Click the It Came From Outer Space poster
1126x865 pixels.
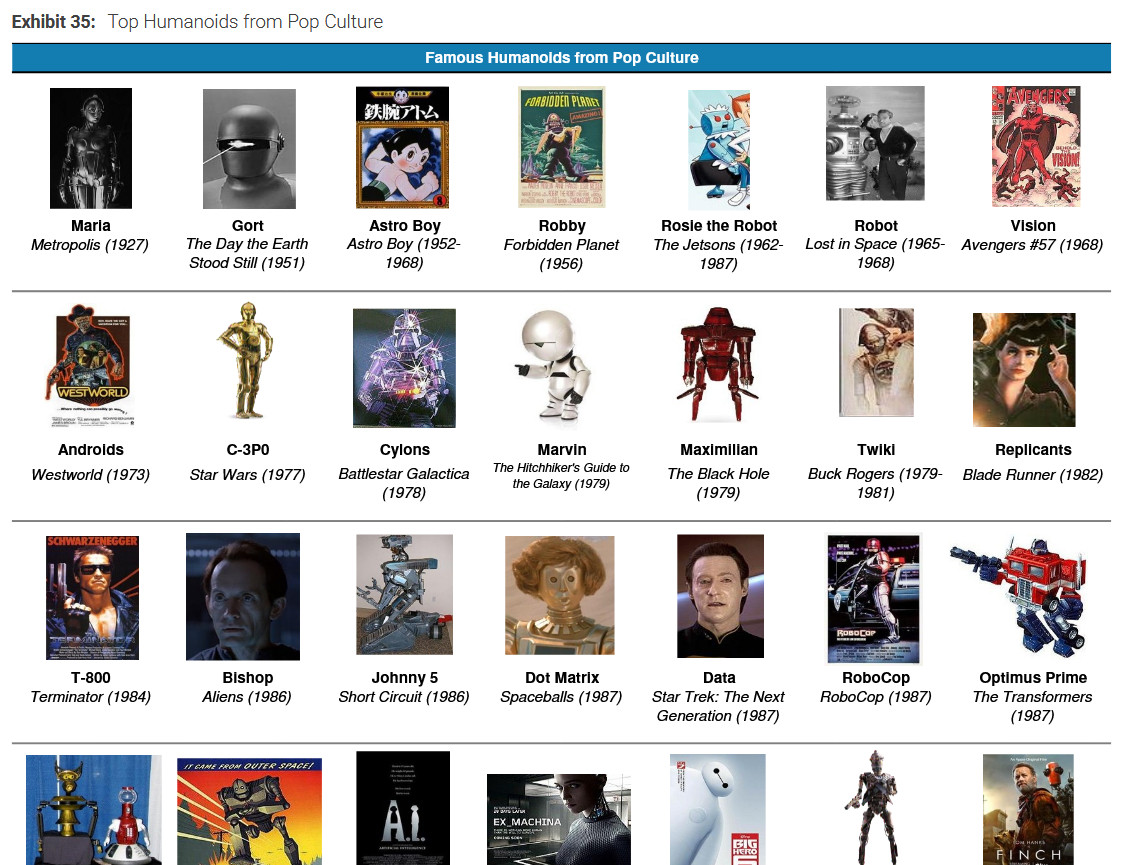249,812
